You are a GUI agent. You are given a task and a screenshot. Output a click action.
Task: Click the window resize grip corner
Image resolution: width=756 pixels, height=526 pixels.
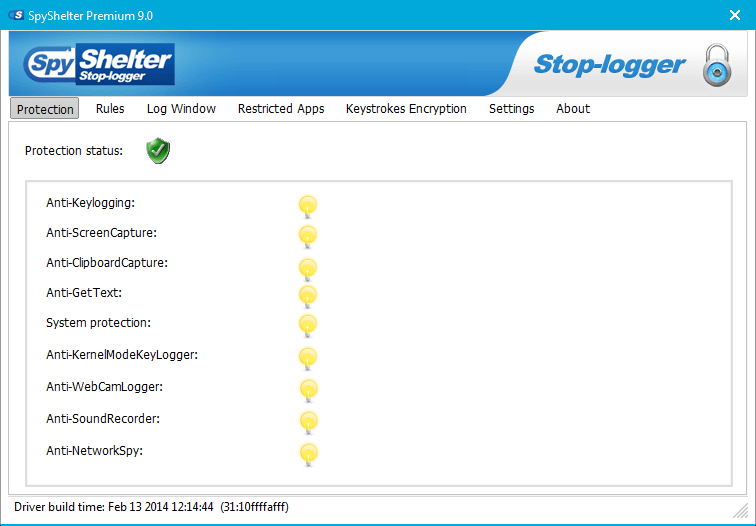pos(740,509)
